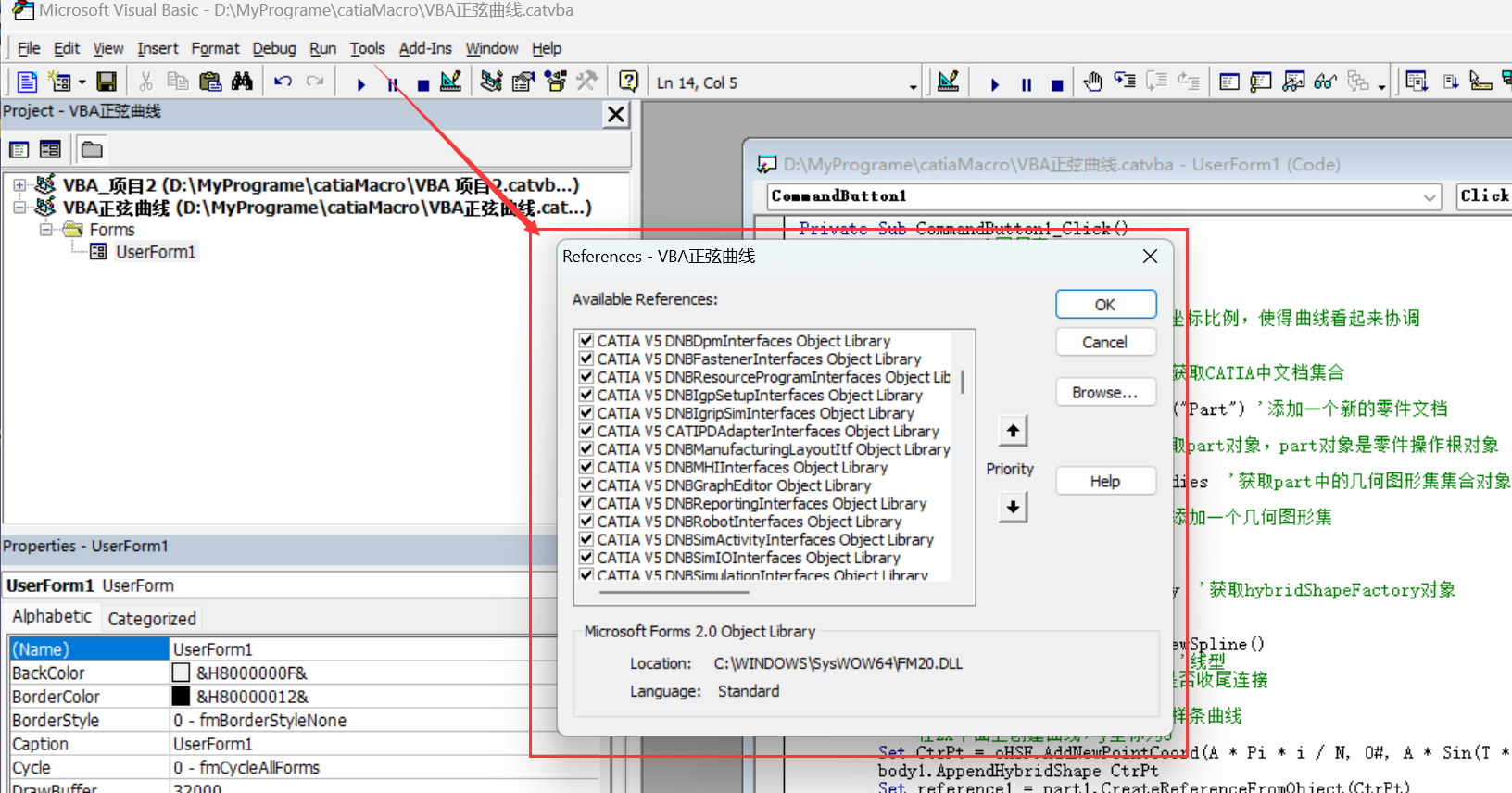This screenshot has height=793, width=1512.
Task: Open the CommandButton1 object dropdown
Action: pyautogui.click(x=1430, y=196)
